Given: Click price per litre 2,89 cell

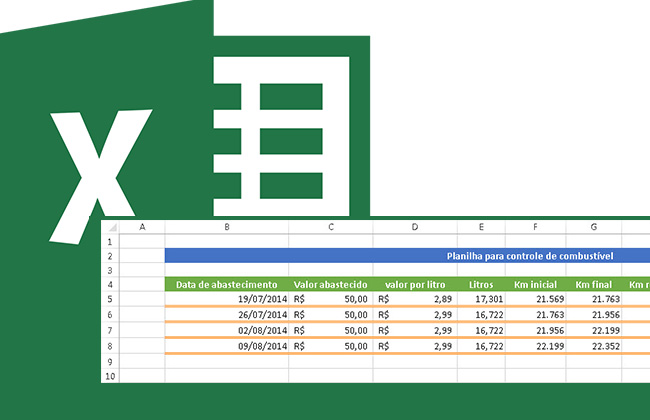Looking at the screenshot, I should [415, 299].
